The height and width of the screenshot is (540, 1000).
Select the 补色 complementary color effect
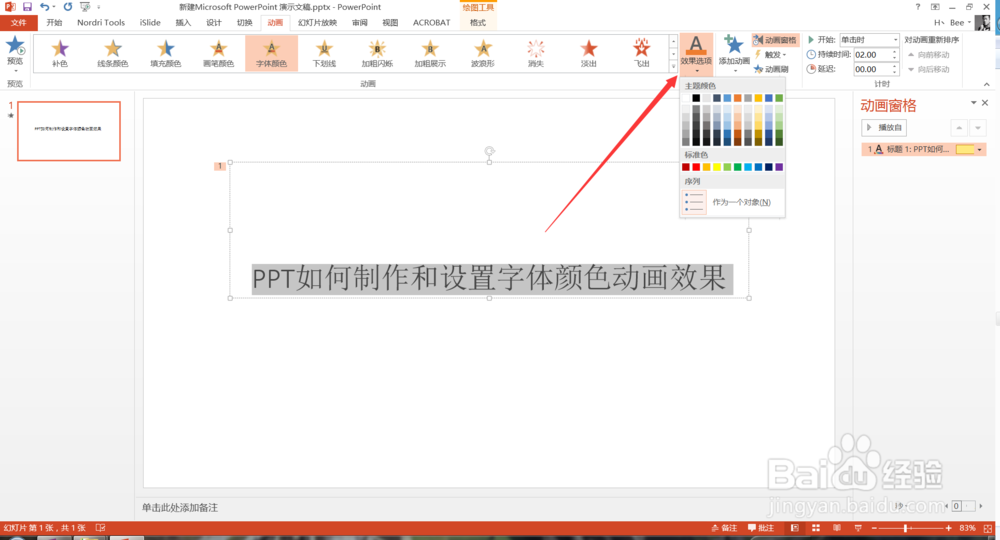coord(60,52)
